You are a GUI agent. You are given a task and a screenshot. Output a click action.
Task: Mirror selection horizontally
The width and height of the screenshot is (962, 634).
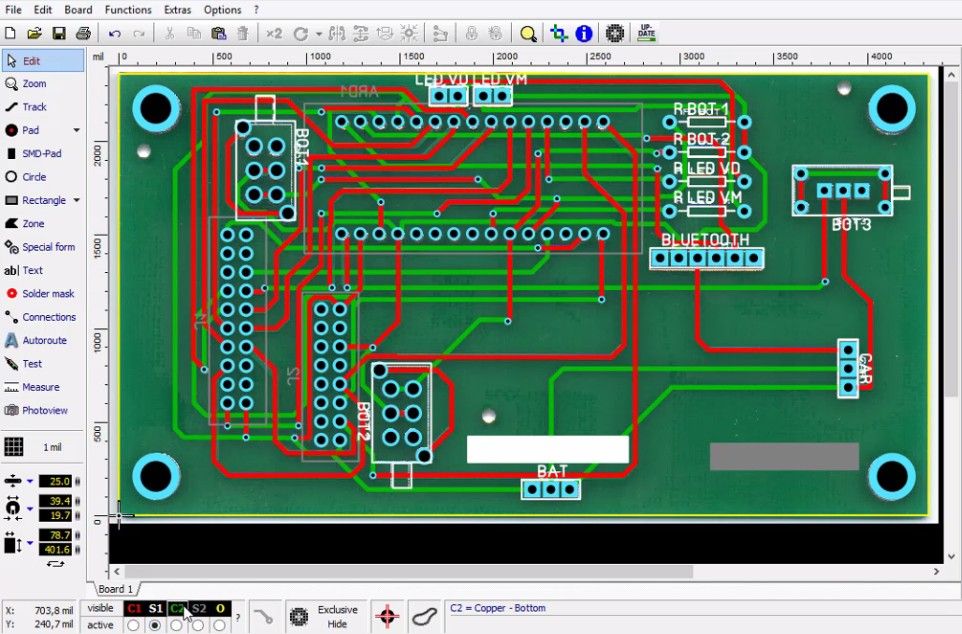(x=336, y=33)
